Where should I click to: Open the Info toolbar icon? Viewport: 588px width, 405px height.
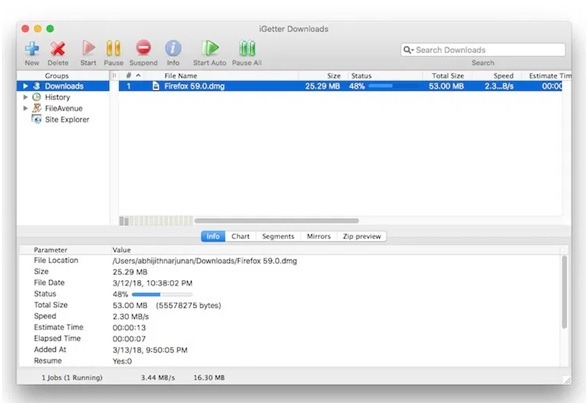[x=173, y=48]
